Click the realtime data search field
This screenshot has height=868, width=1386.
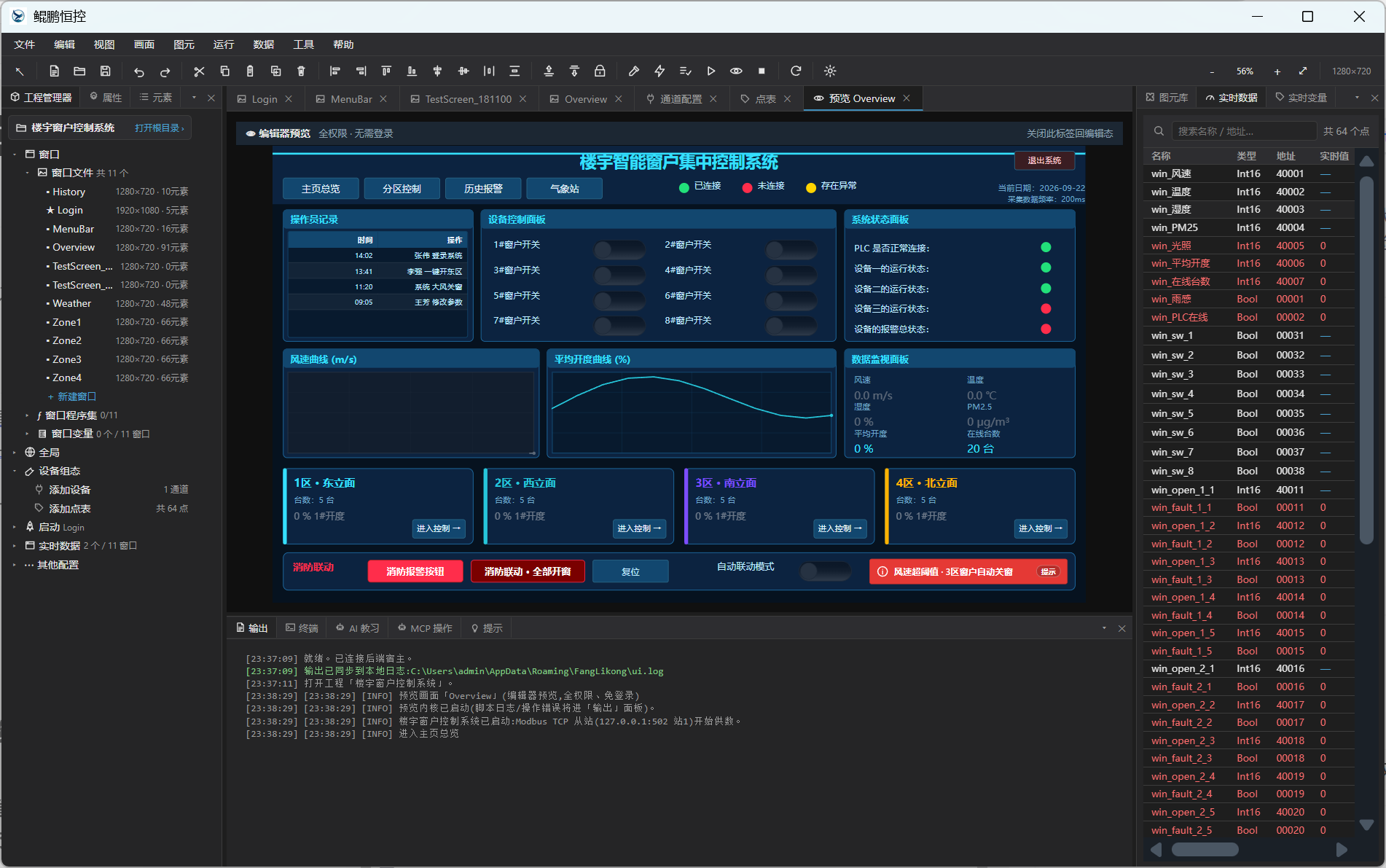pos(1246,131)
